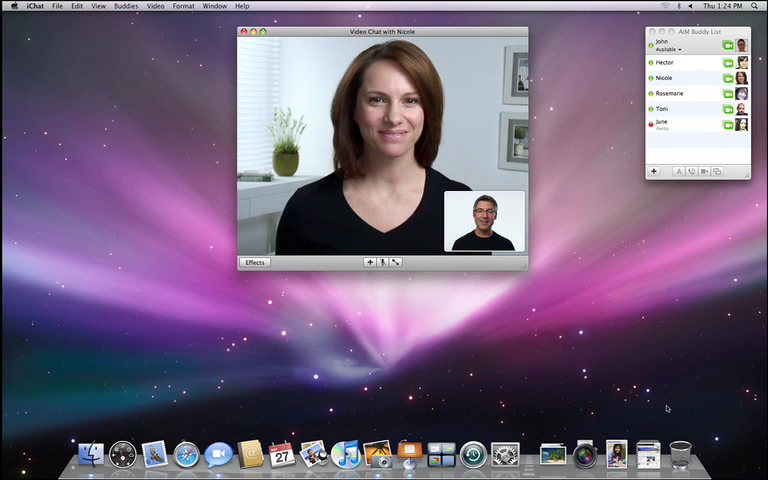Viewport: 768px width, 480px height.
Task: Open the File menu
Action: tap(57, 6)
